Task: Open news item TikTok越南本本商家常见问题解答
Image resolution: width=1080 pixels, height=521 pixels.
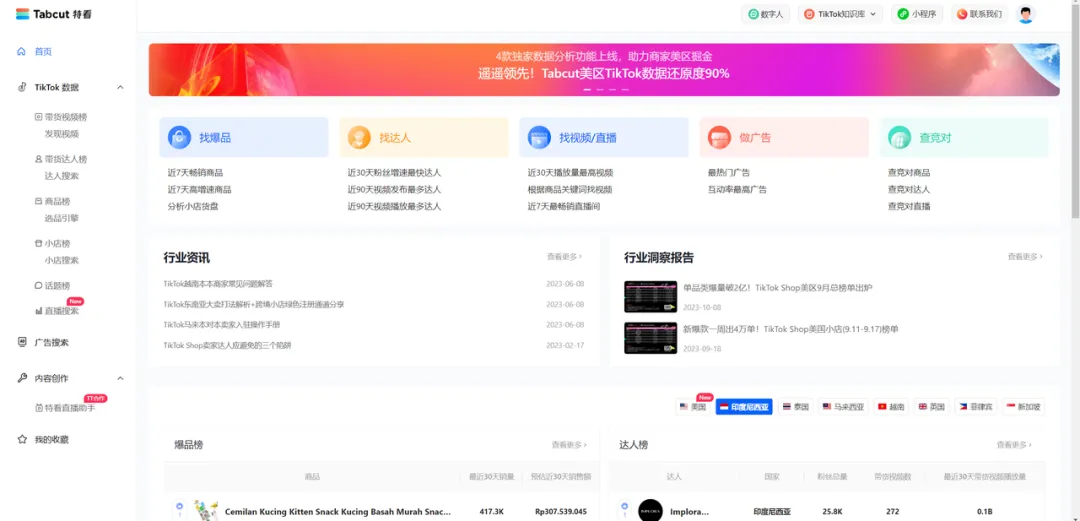Action: [218, 284]
